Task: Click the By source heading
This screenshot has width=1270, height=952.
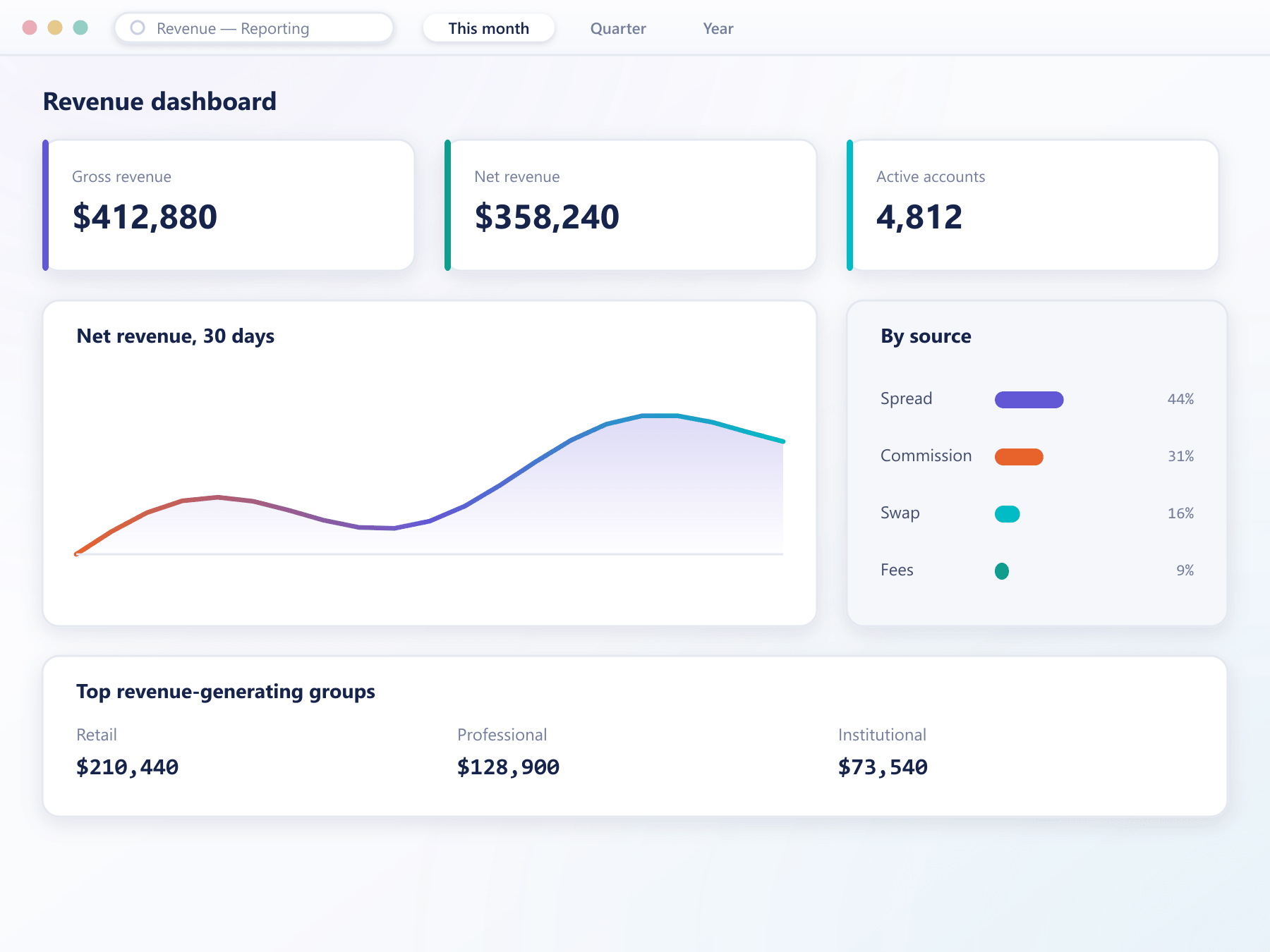Action: click(x=926, y=336)
